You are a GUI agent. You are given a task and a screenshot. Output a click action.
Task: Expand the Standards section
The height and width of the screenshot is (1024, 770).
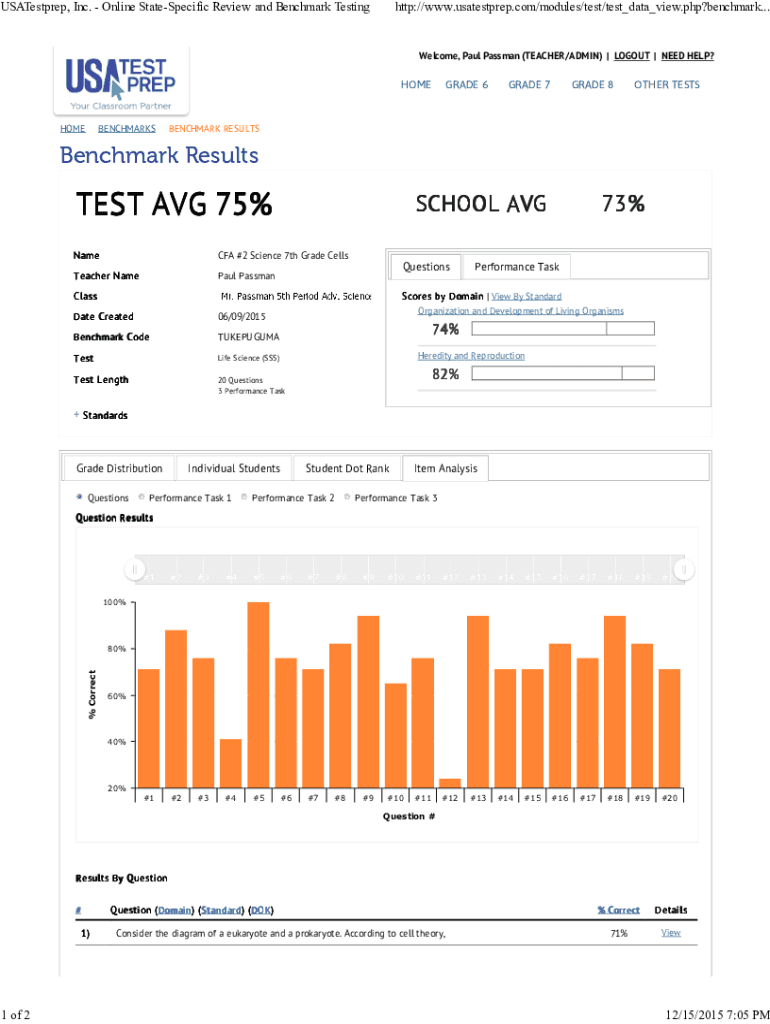tap(100, 415)
